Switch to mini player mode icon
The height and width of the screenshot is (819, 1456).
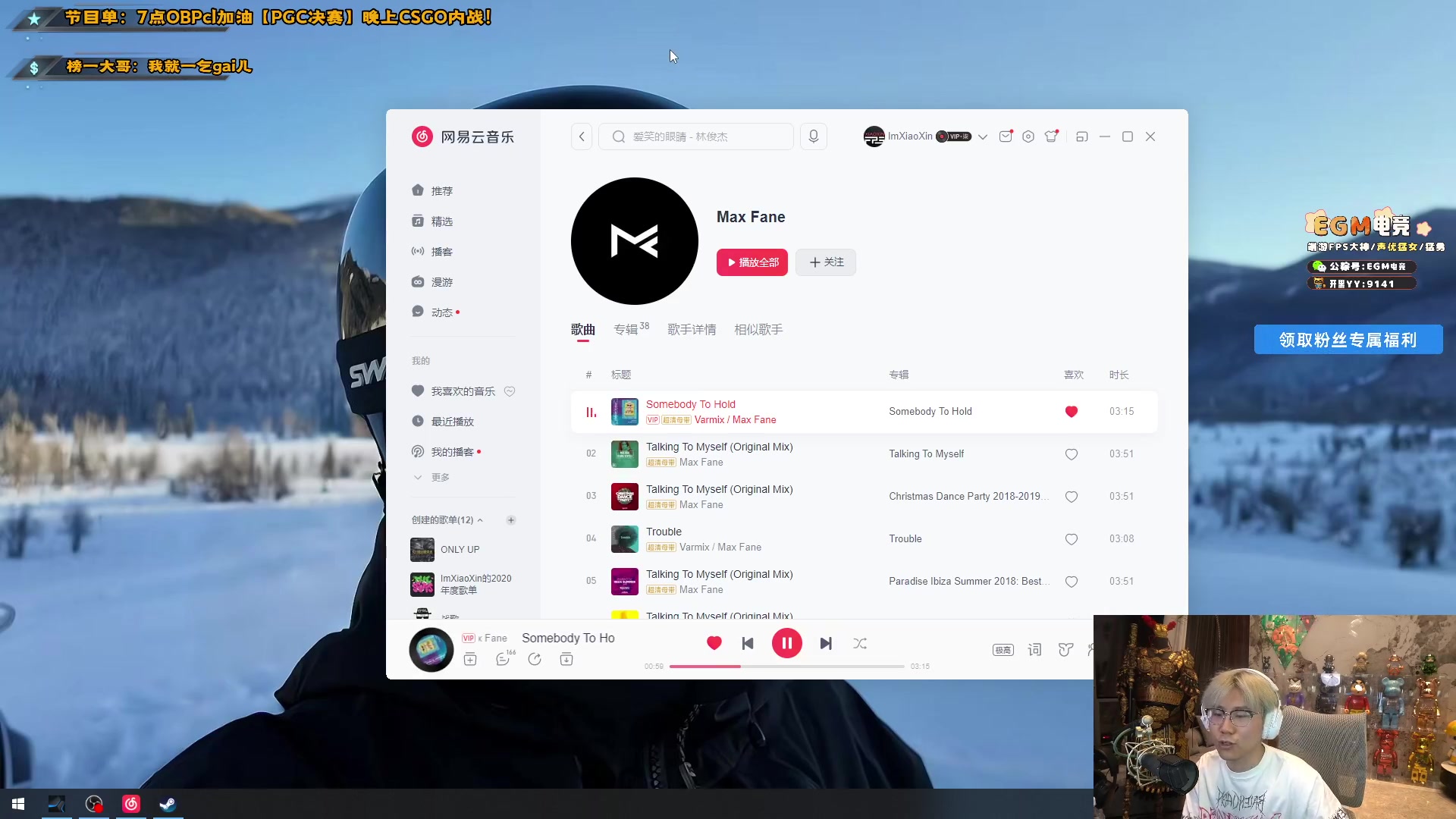coord(1082,136)
